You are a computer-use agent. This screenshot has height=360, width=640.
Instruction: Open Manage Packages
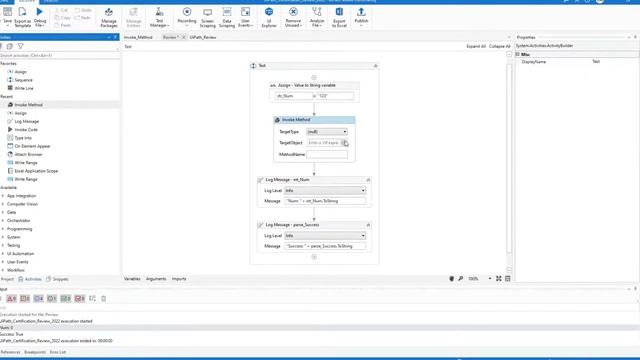pyautogui.click(x=109, y=18)
